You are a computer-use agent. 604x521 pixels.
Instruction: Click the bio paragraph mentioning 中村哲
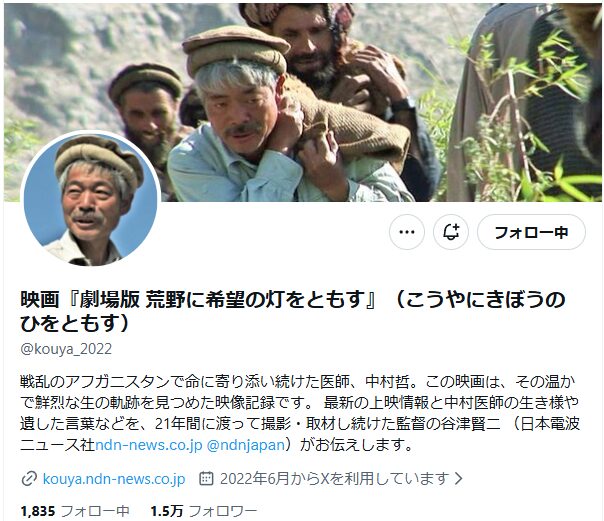click(300, 413)
